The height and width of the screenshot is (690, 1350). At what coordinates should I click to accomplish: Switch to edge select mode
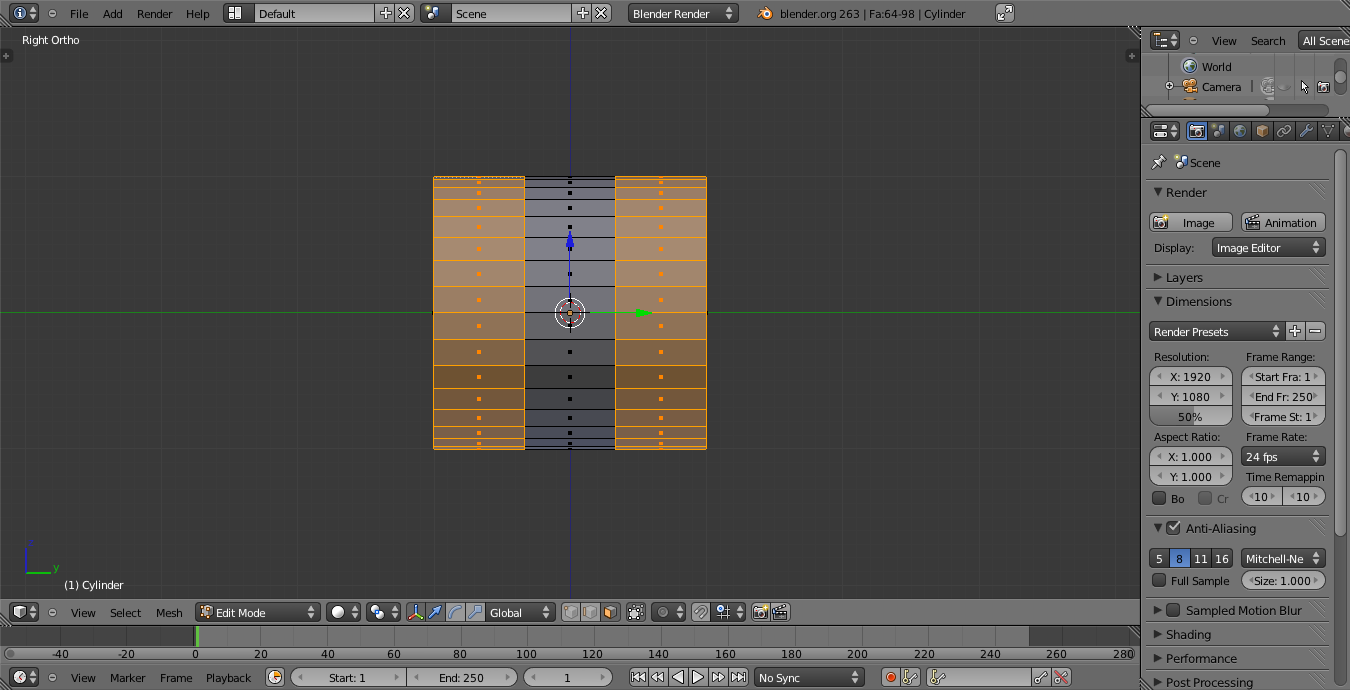590,612
